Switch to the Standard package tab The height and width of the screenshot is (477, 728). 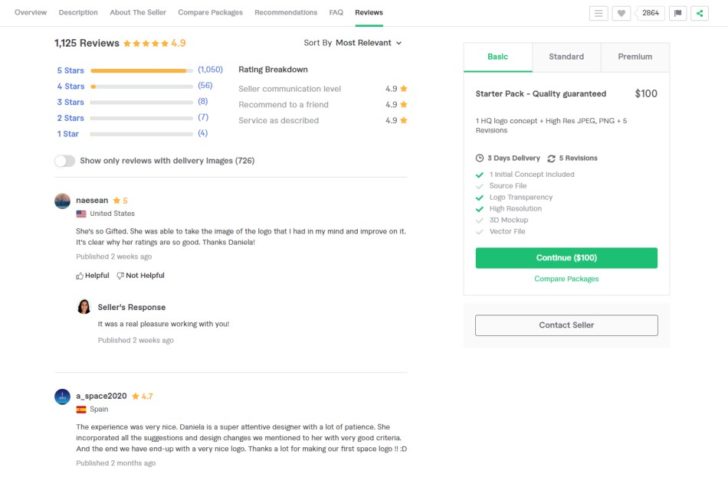pos(566,57)
